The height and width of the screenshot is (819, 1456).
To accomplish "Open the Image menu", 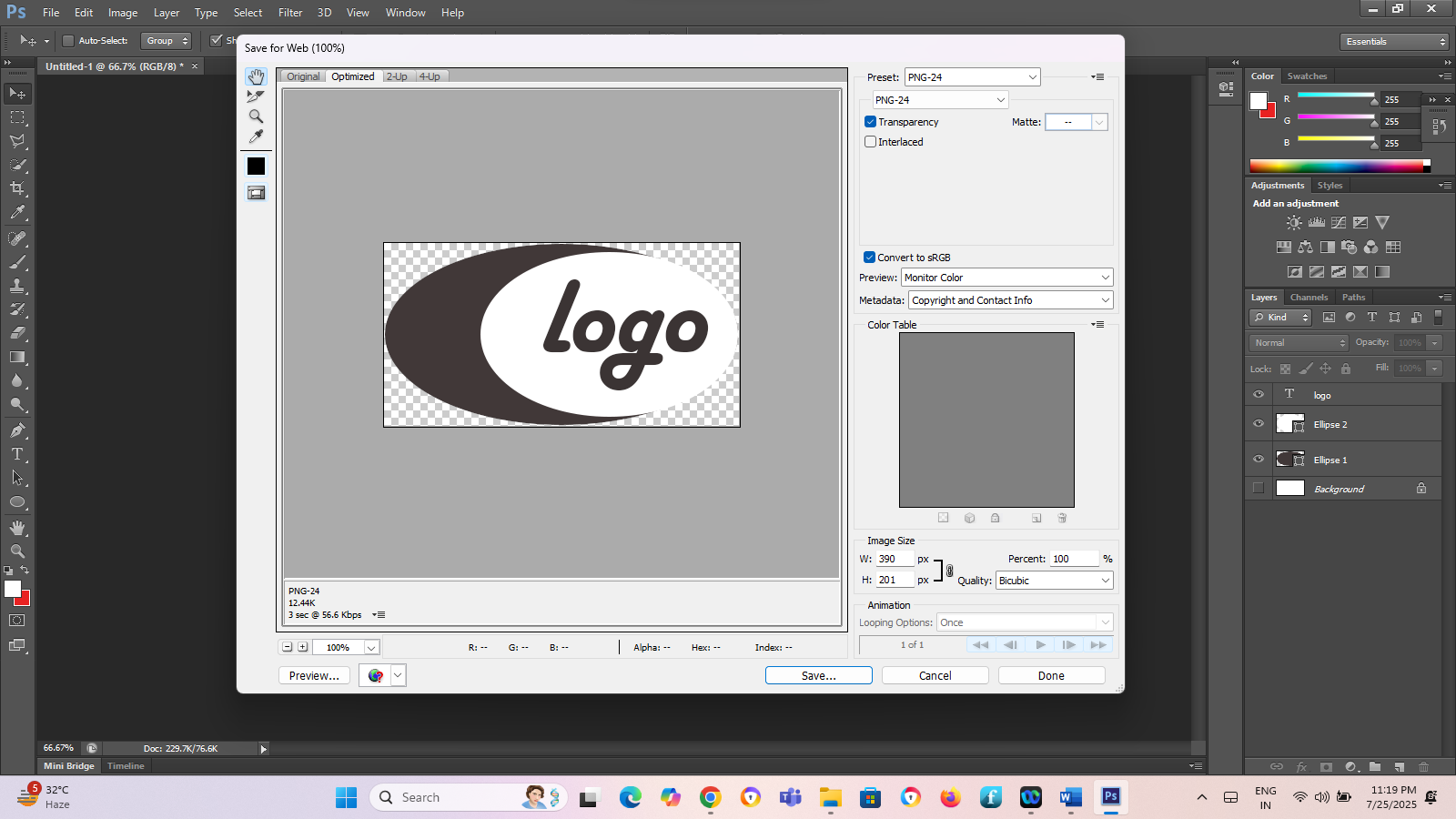I will 123,13.
